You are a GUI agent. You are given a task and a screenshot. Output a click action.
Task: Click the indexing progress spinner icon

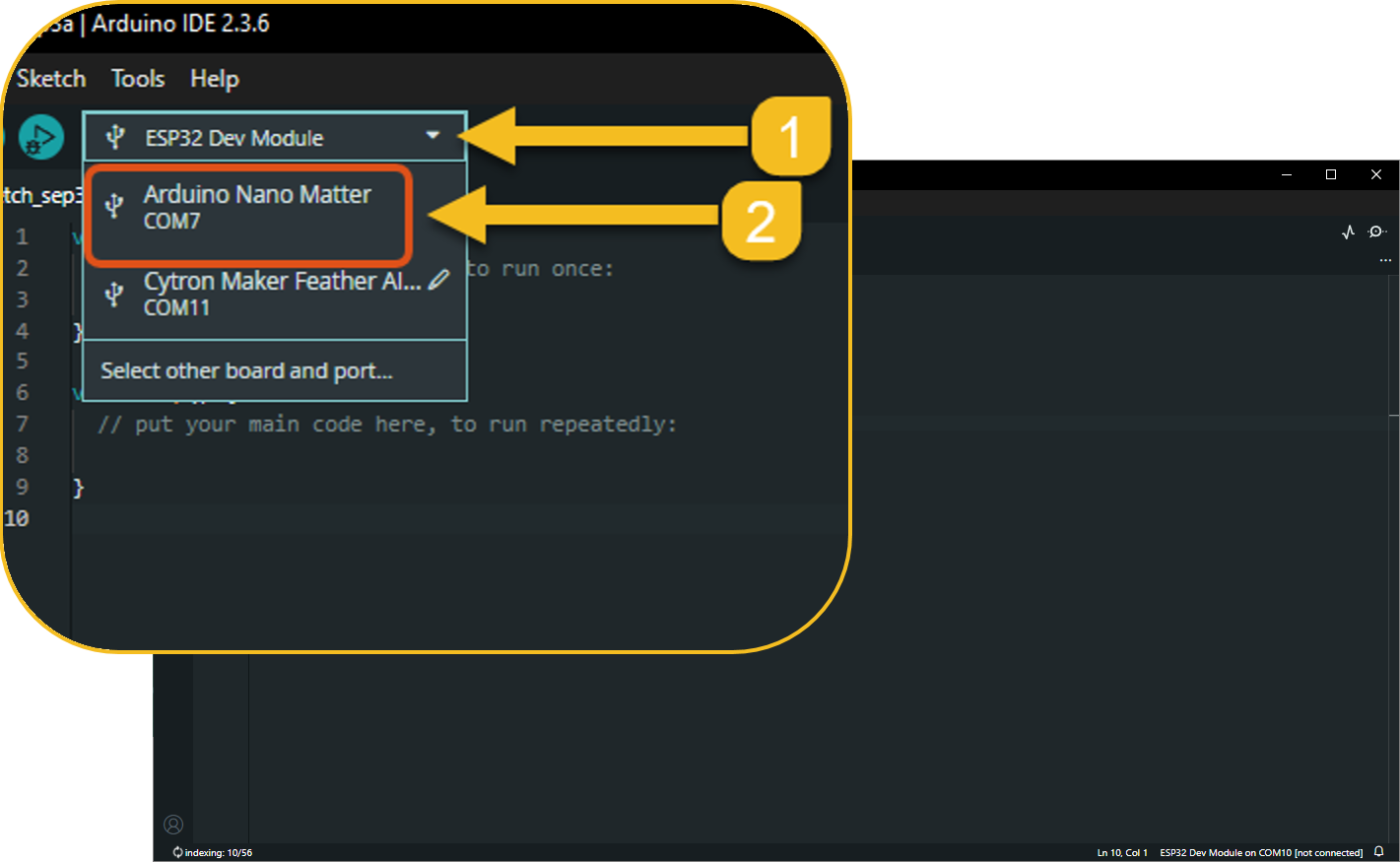(x=177, y=852)
